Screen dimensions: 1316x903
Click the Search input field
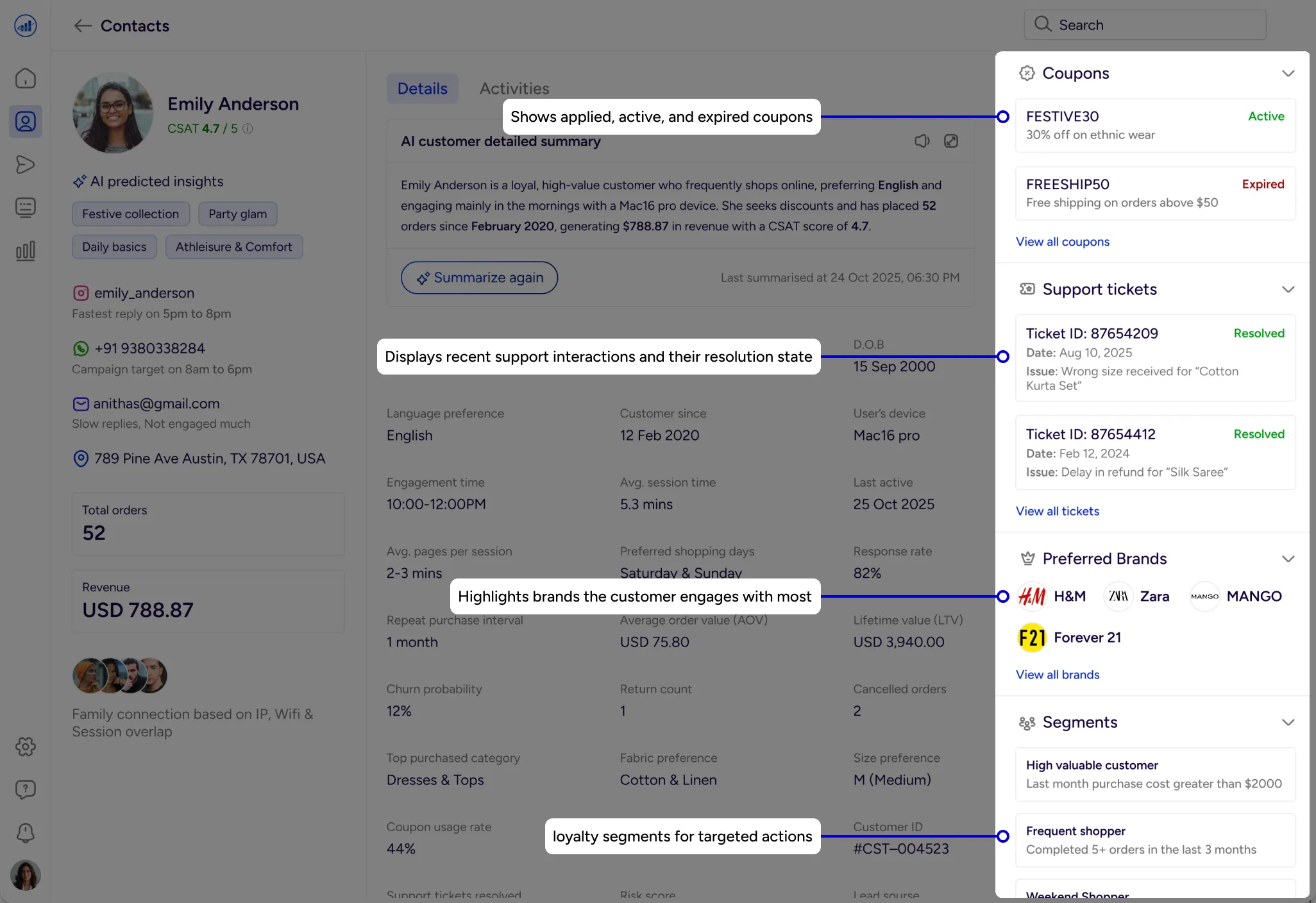click(1145, 25)
